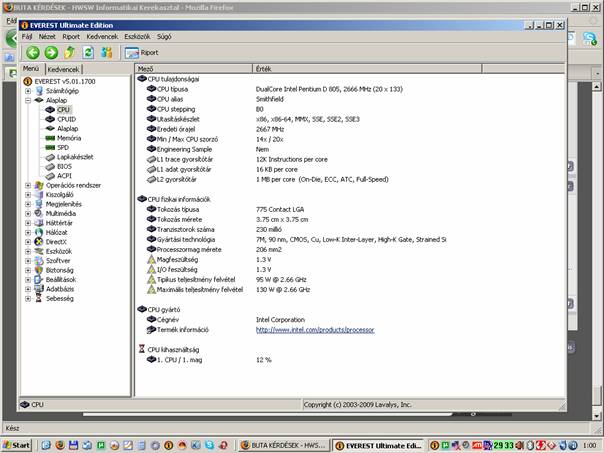The height and width of the screenshot is (453, 604).
Task: Expand the Operációs rendszer tree node
Action: (x=28, y=185)
